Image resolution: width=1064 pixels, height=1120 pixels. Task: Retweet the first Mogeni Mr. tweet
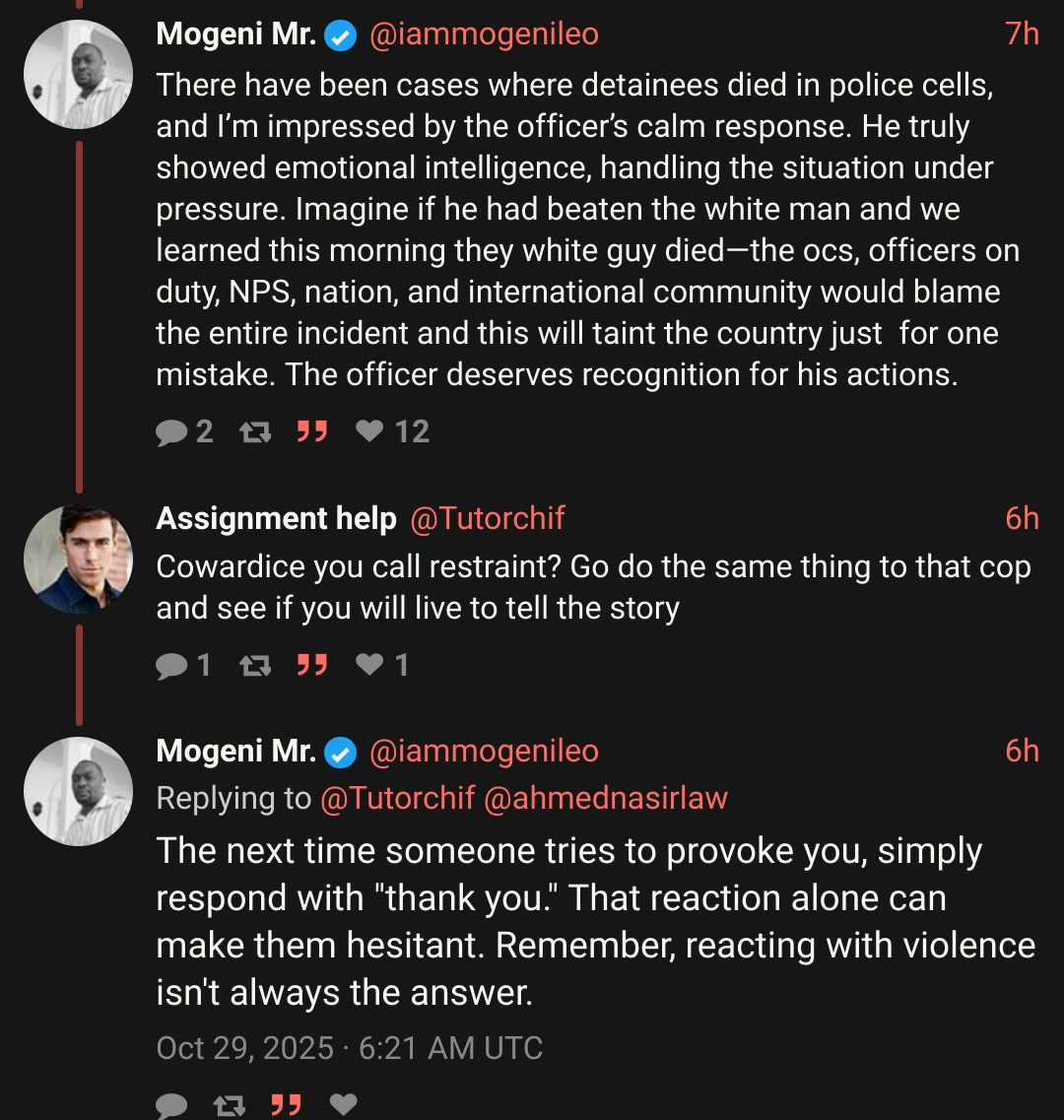pos(255,431)
